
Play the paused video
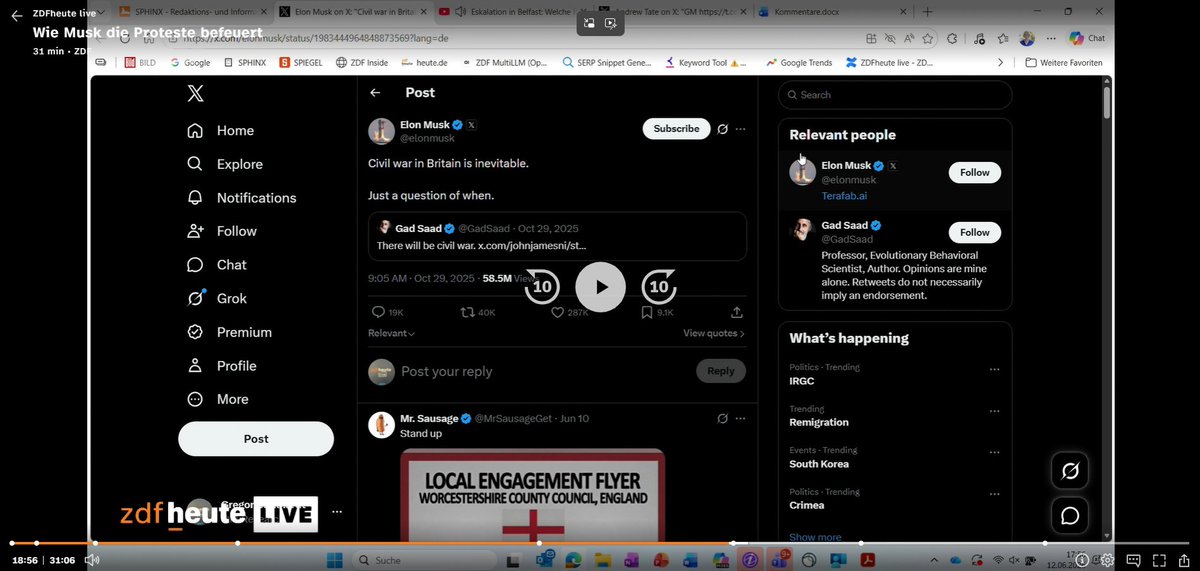pyautogui.click(x=600, y=287)
